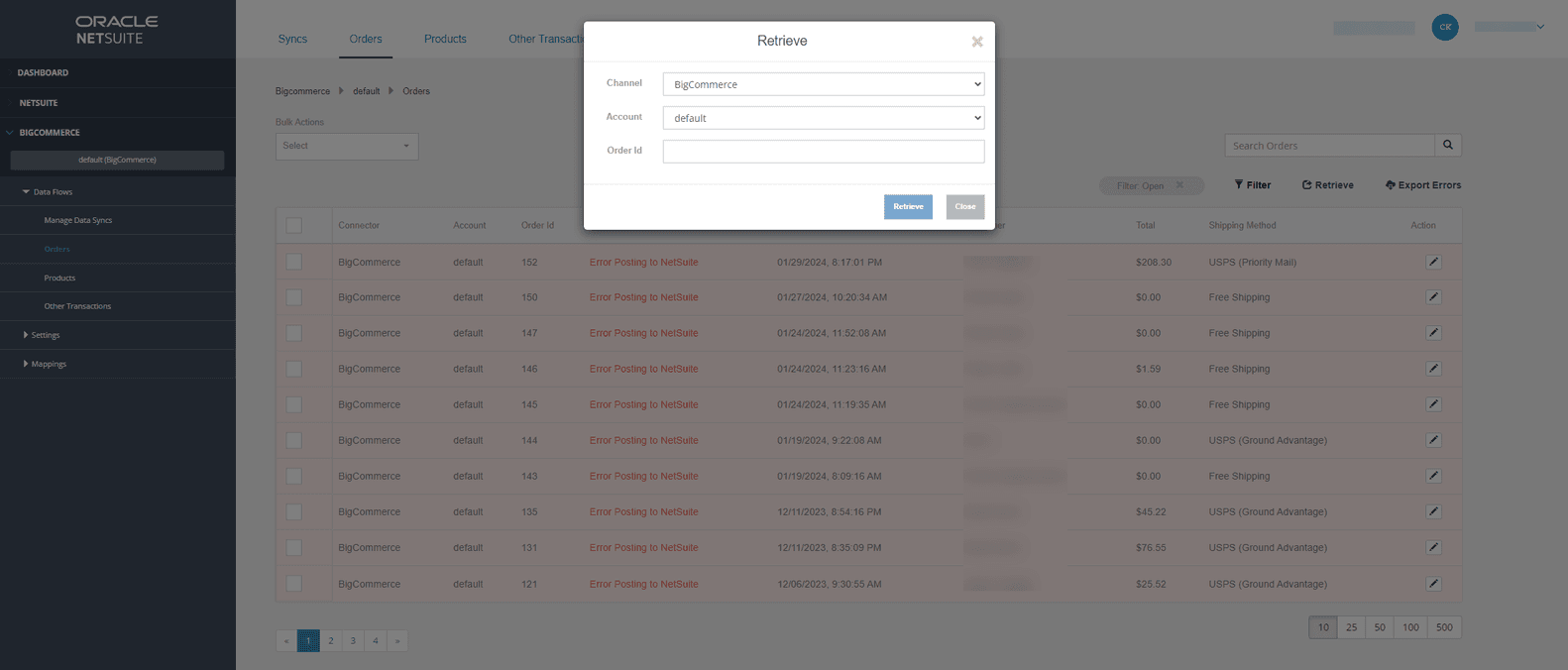Screen dimensions: 1568x670
Task: Open edit icon for order 146
Action: pos(1433,369)
